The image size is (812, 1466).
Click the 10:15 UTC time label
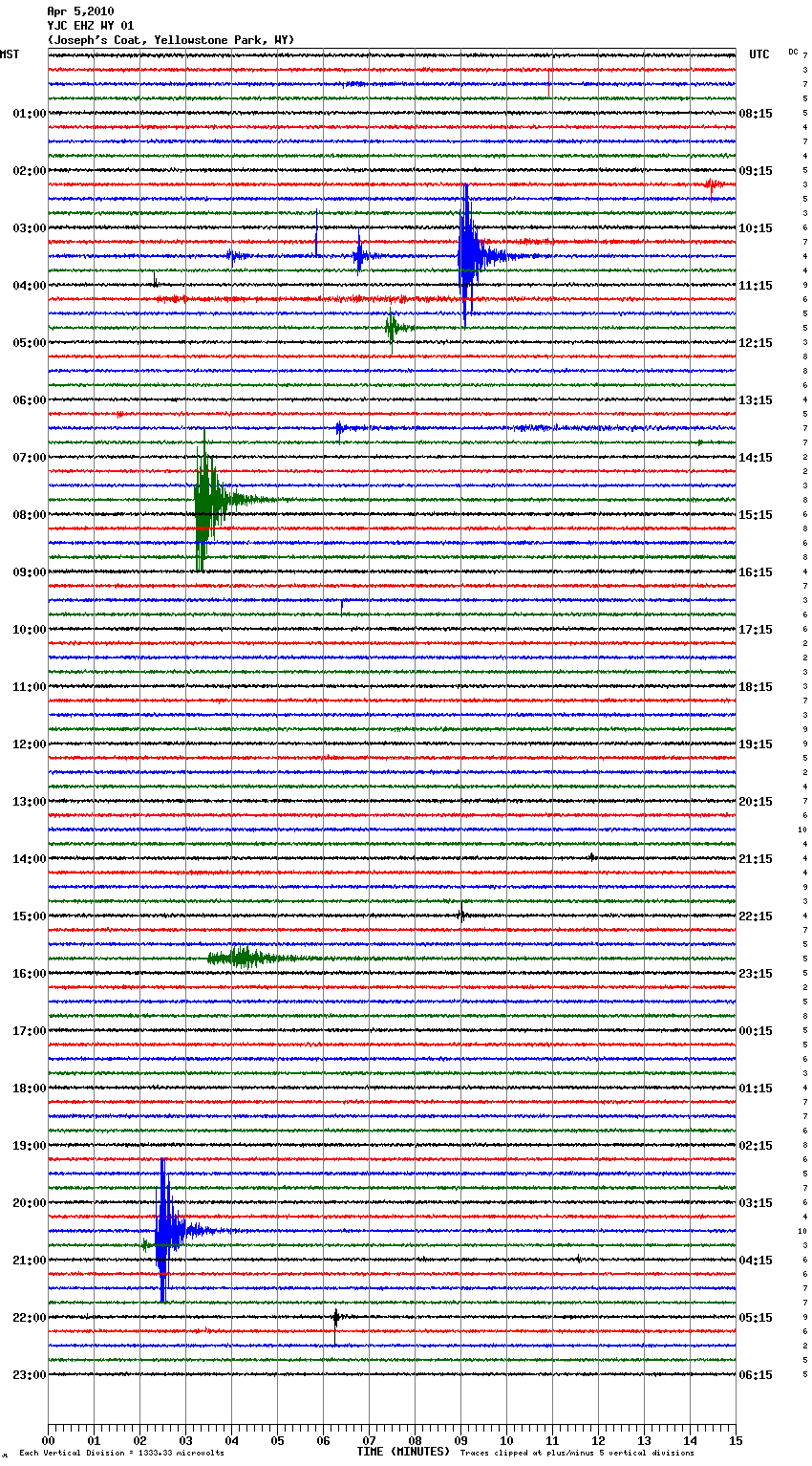[x=756, y=228]
